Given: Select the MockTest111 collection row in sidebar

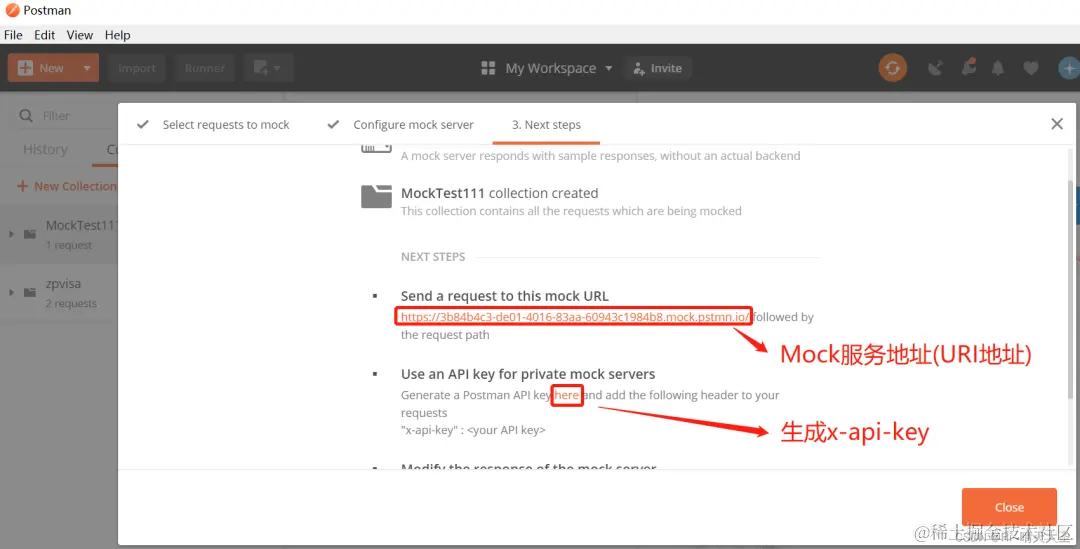Looking at the screenshot, I should coord(59,234).
